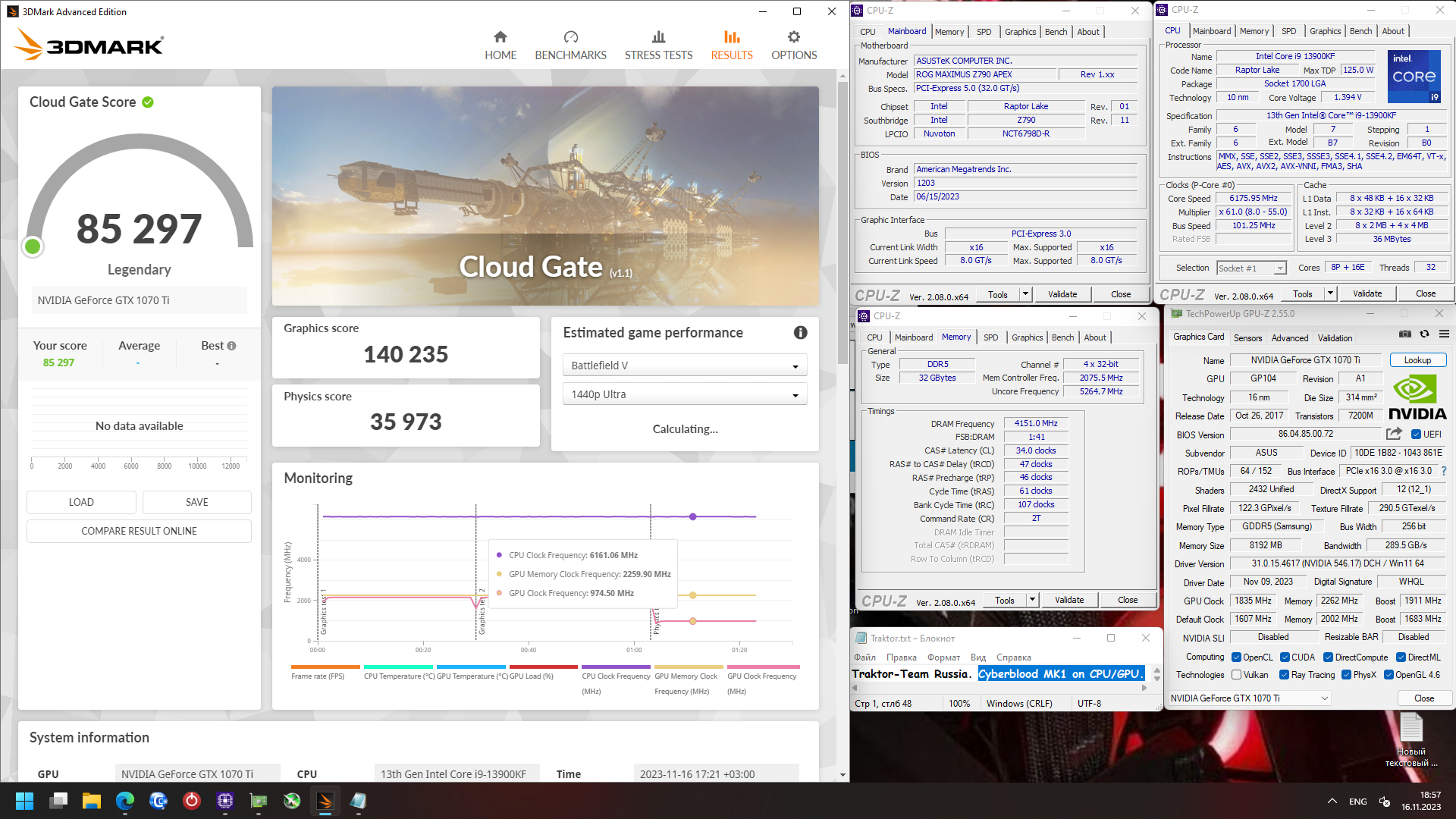
Task: Share the GPU BIOS via export icon
Action: pyautogui.click(x=1394, y=434)
